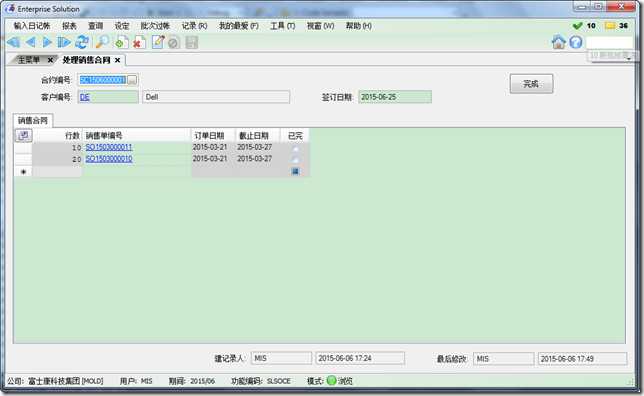Open the 我的最爱 (F) menu
This screenshot has height=396, width=644.
point(239,26)
